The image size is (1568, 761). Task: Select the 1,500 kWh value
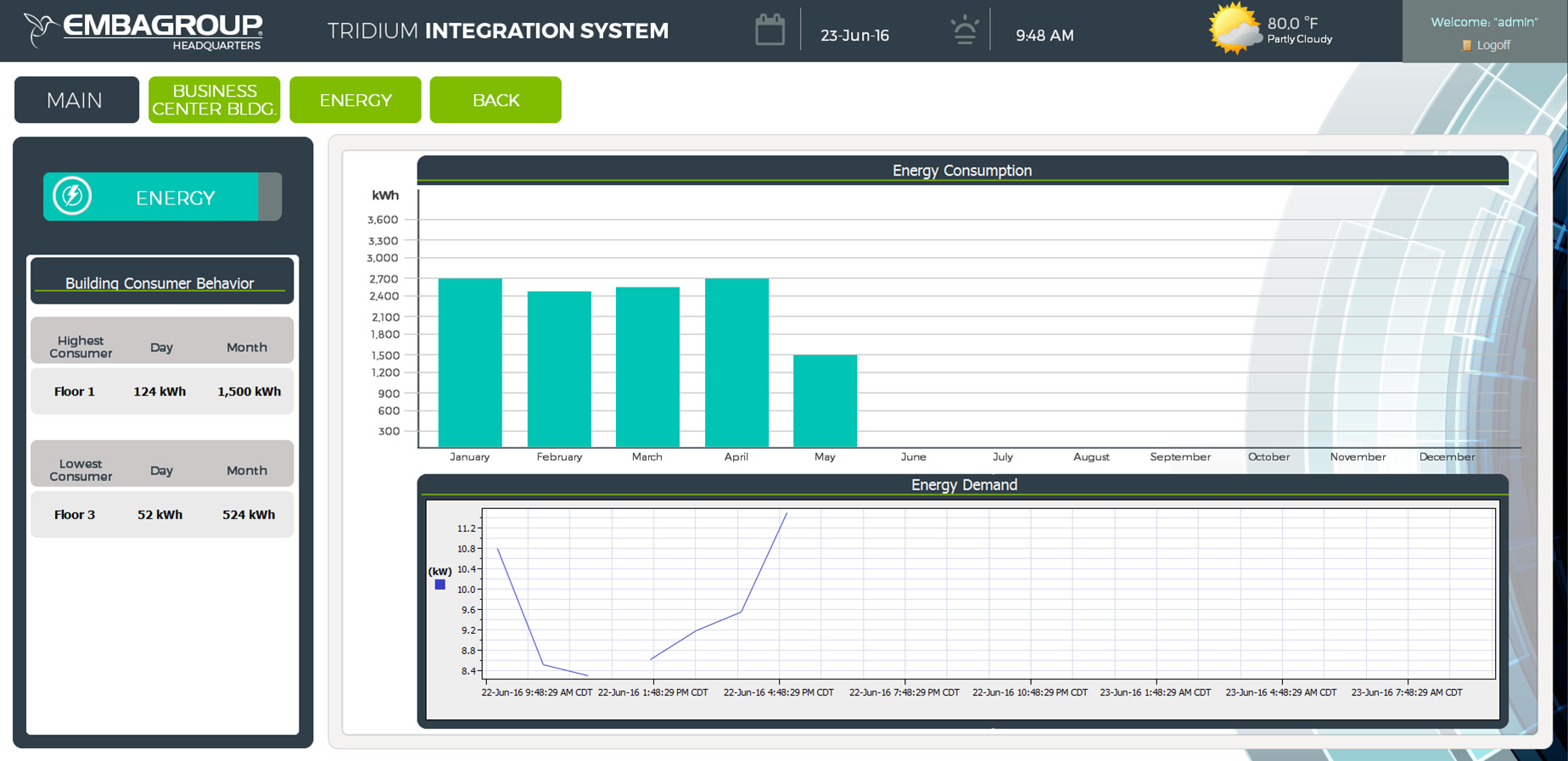click(x=249, y=391)
